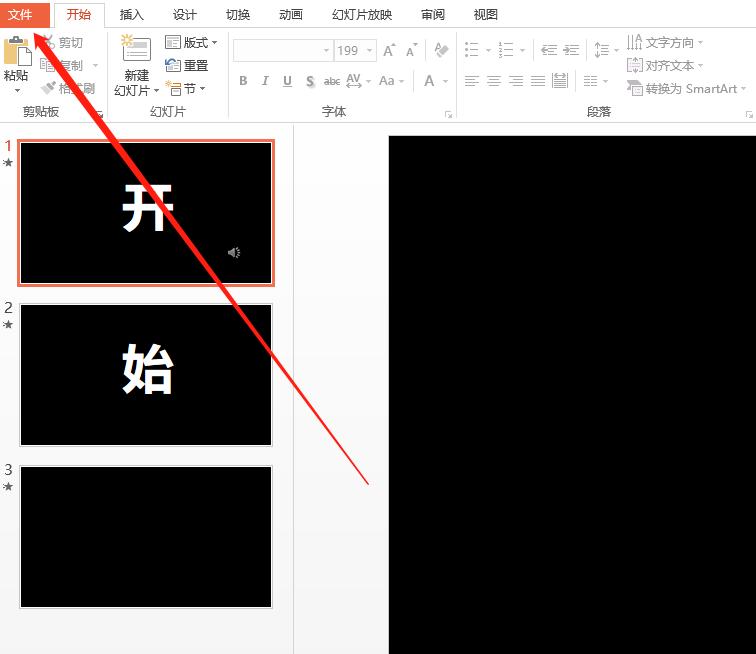Toggle align text left
The width and height of the screenshot is (756, 654).
click(472, 81)
